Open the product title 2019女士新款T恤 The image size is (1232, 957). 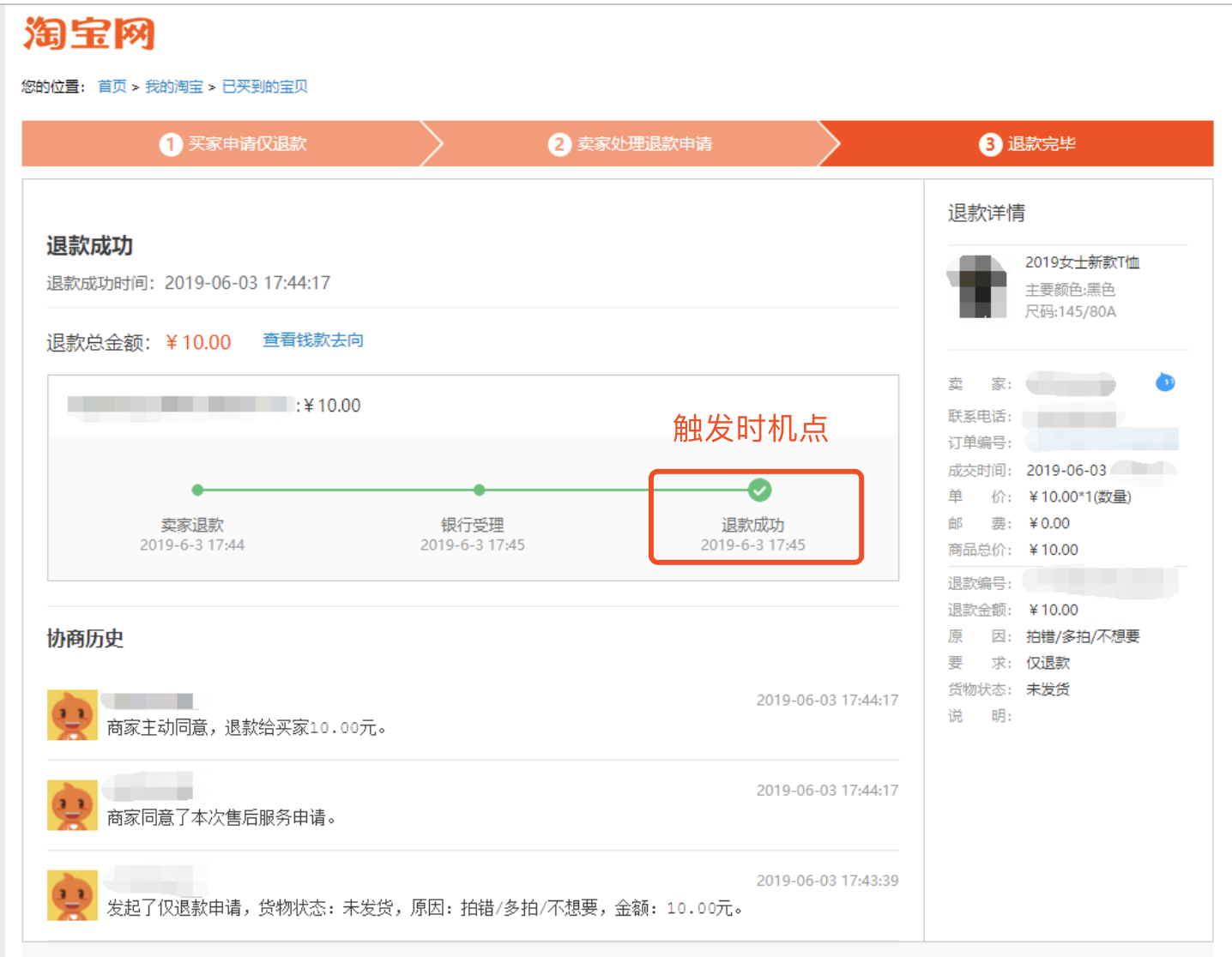(x=1082, y=262)
